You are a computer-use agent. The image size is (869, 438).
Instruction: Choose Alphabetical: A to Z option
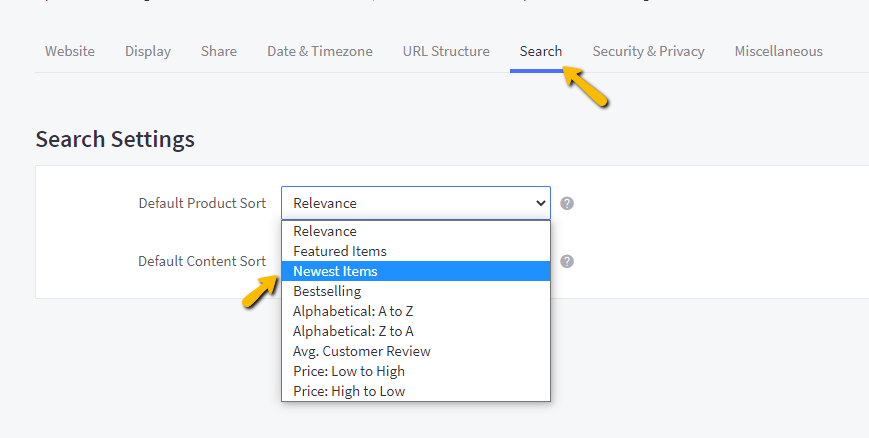[416, 311]
